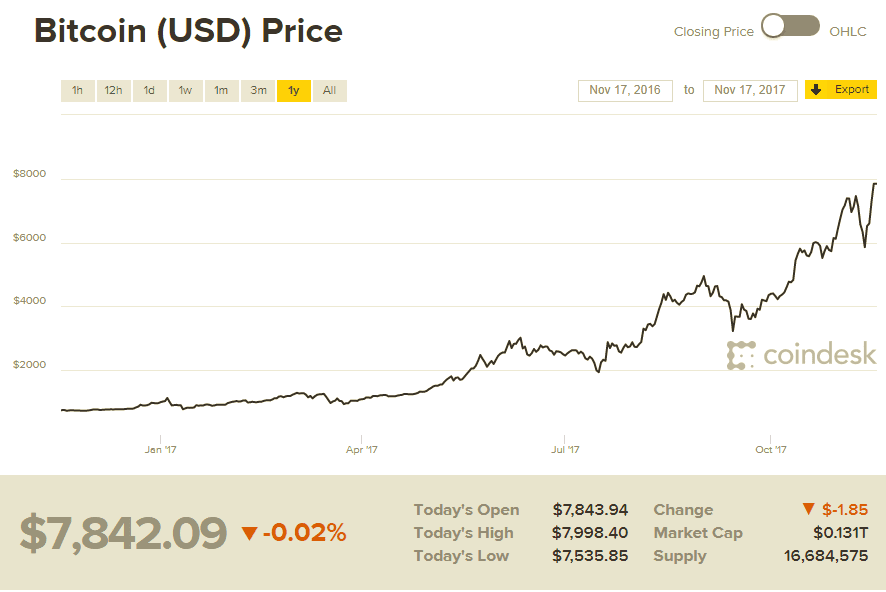Click the OHLC label

tap(848, 32)
